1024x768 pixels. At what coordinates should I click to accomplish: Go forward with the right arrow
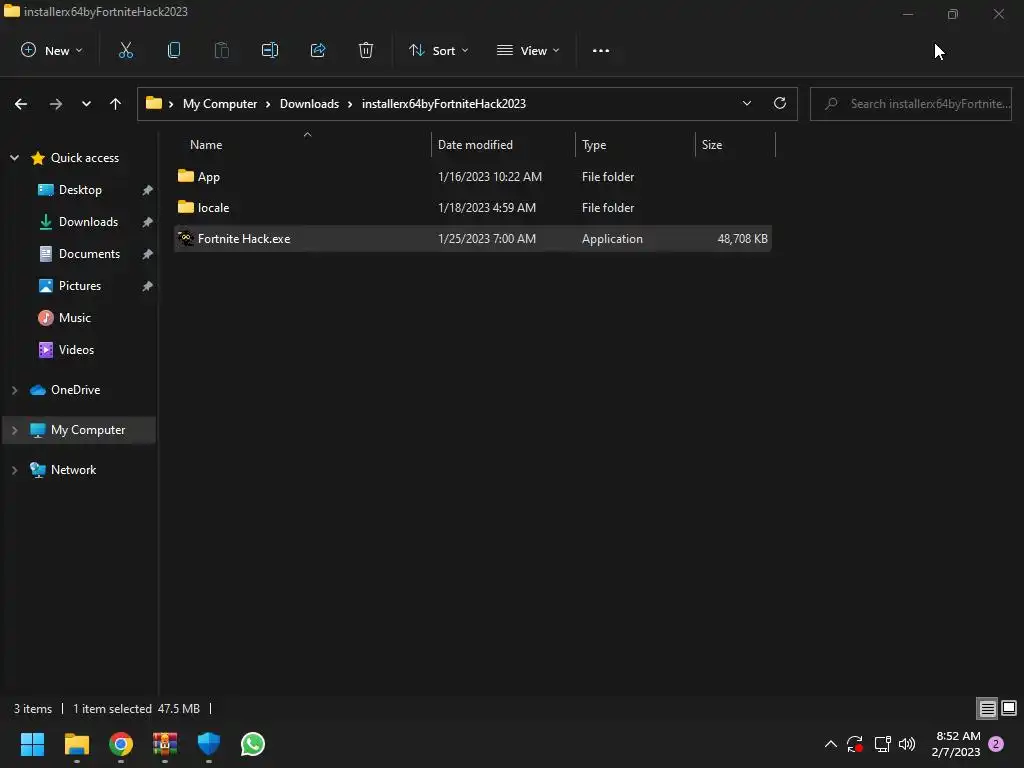[x=56, y=104]
